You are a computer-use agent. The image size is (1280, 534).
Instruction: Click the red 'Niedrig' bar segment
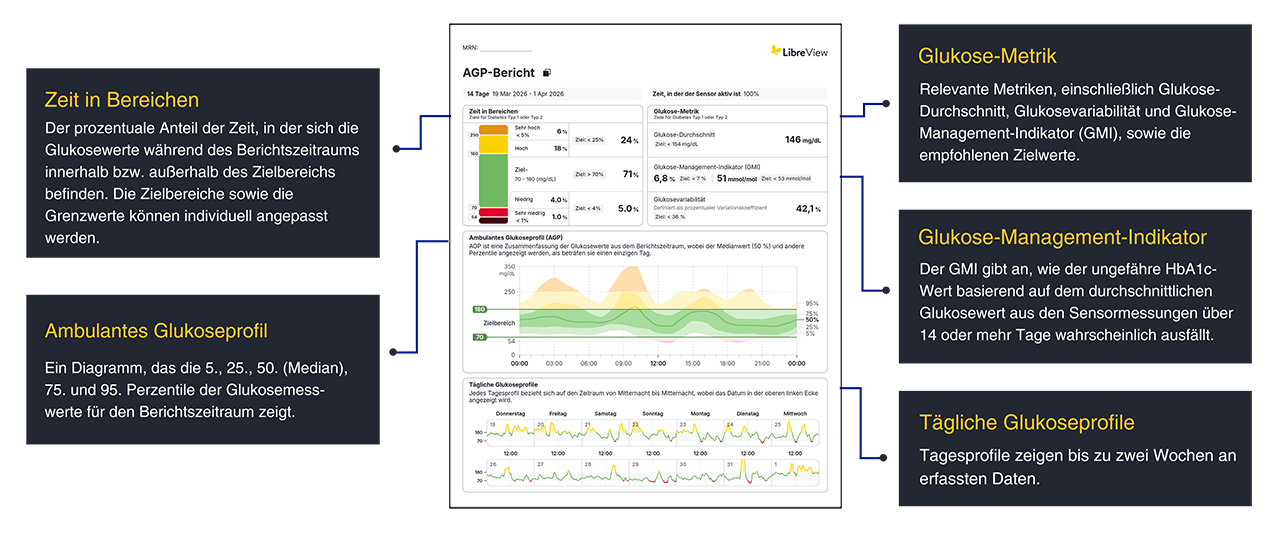coord(493,212)
